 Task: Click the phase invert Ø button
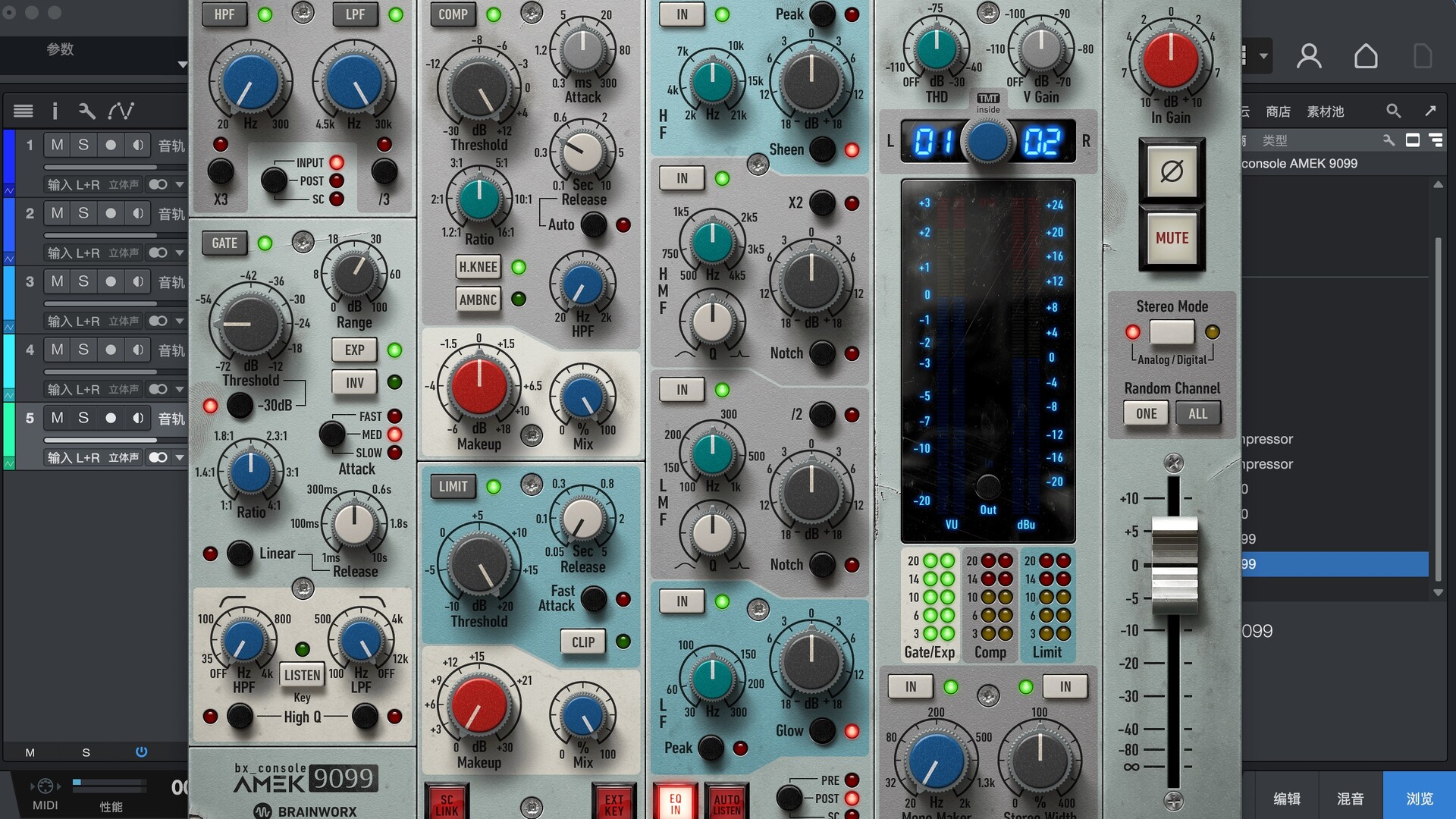tap(1172, 171)
